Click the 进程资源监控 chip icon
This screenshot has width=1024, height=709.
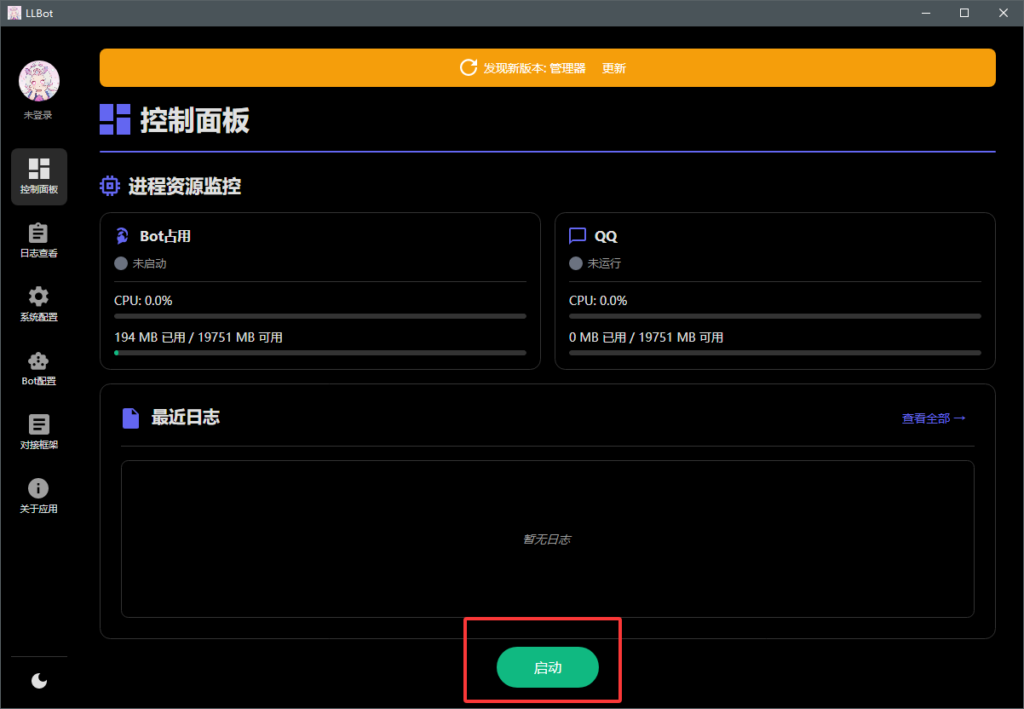(110, 186)
